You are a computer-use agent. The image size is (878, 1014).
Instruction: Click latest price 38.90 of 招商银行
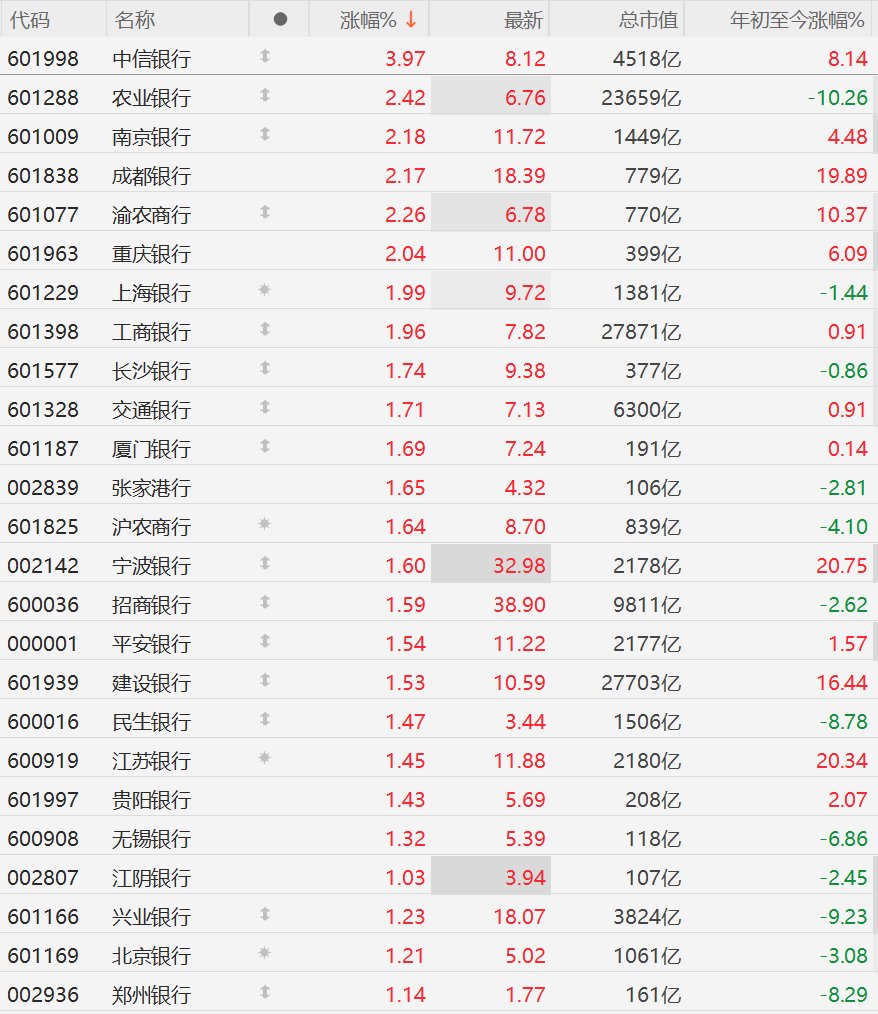pyautogui.click(x=519, y=605)
